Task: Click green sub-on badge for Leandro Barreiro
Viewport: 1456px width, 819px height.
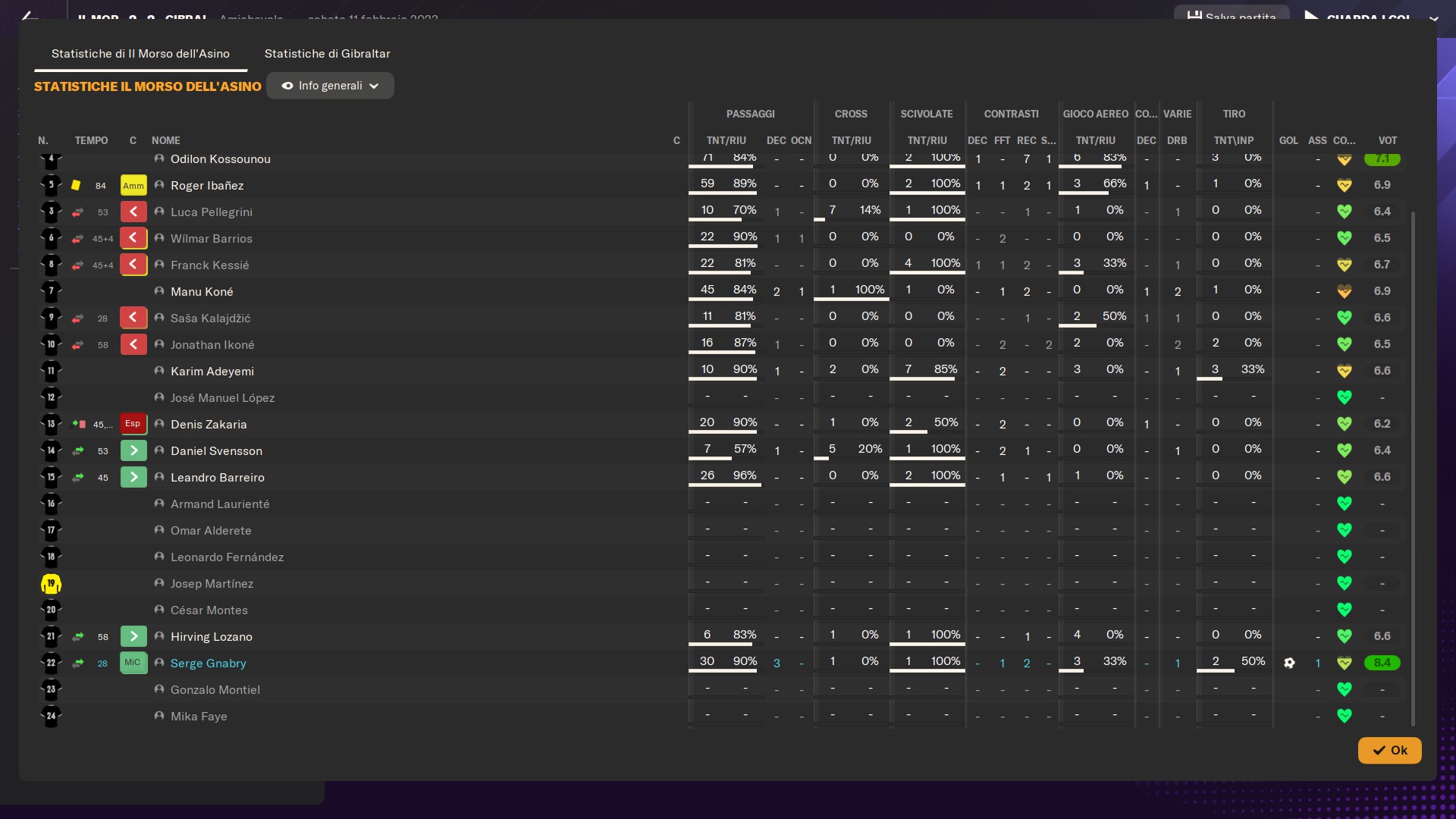Action: 133,477
